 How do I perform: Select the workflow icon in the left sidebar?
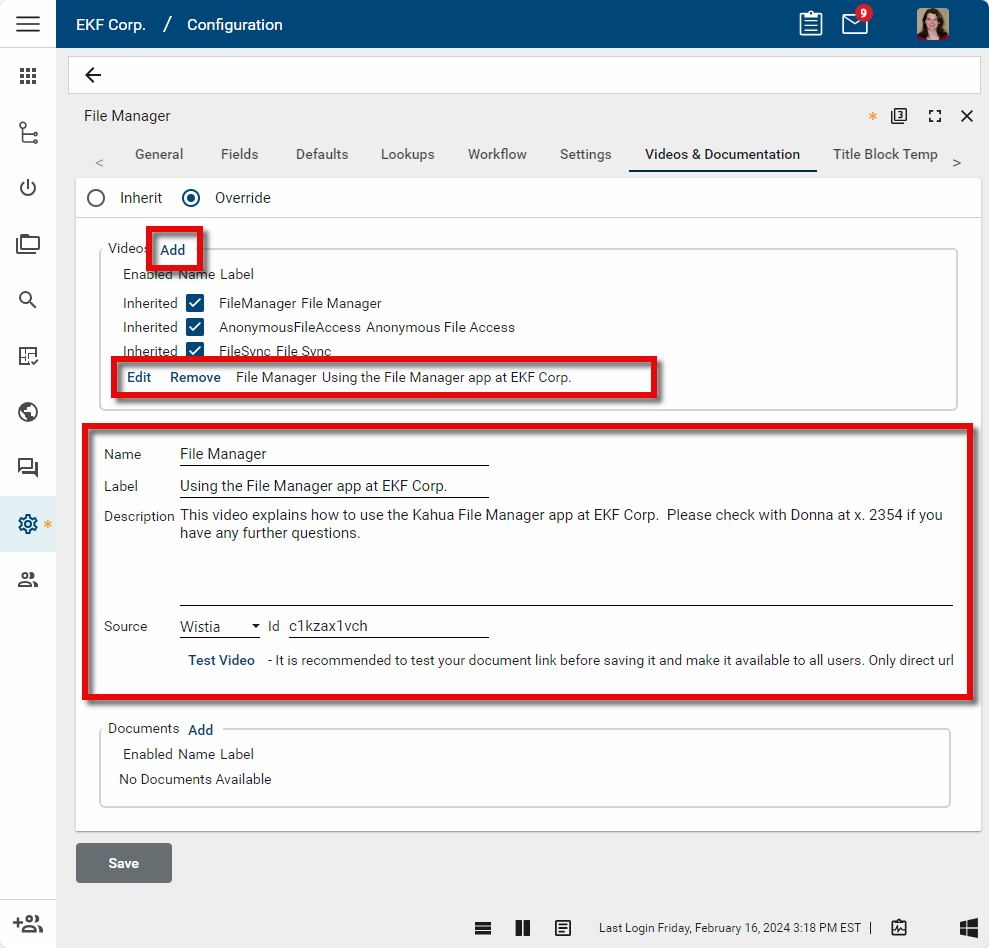[x=27, y=132]
